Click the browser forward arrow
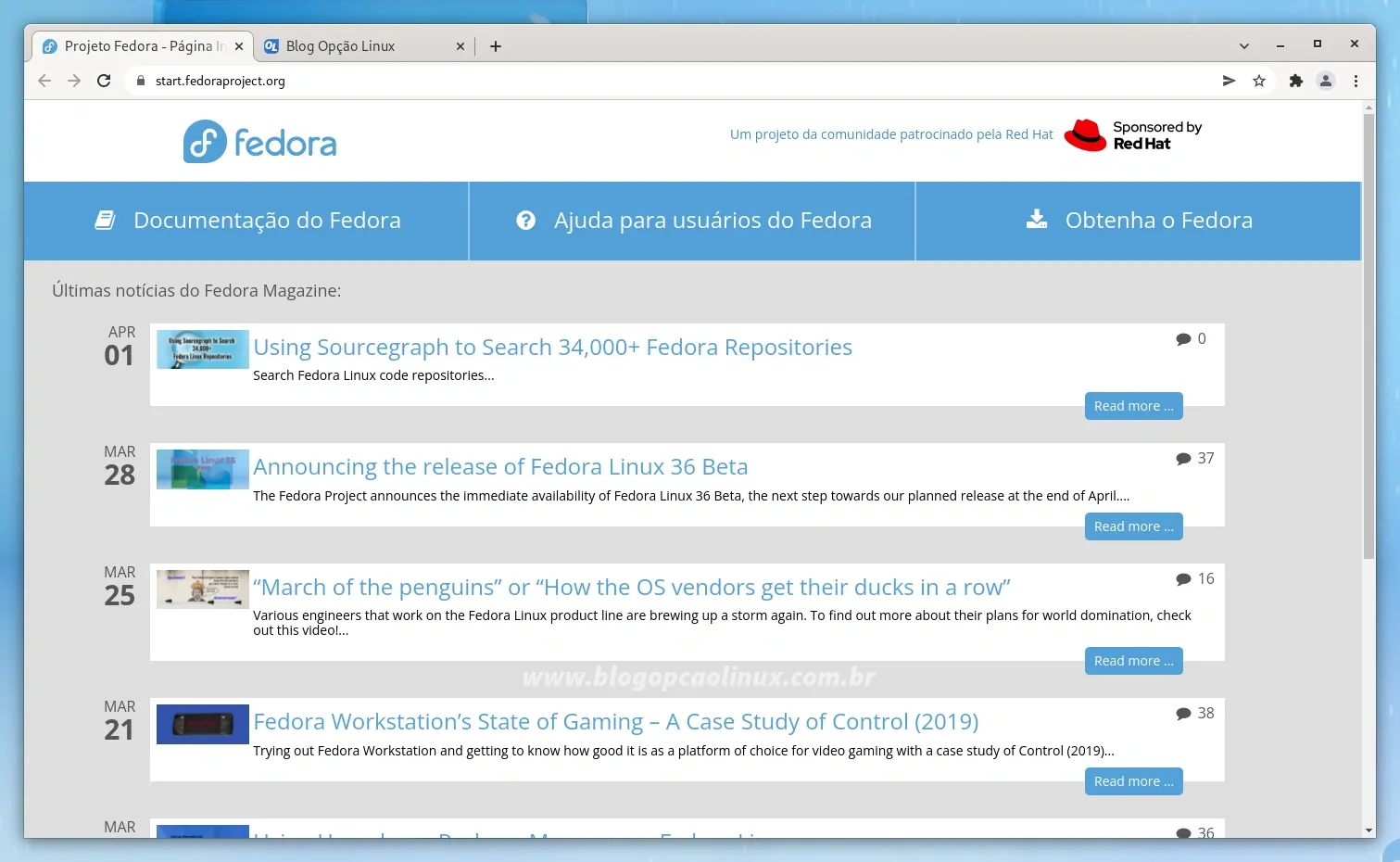The height and width of the screenshot is (862, 1400). (74, 81)
